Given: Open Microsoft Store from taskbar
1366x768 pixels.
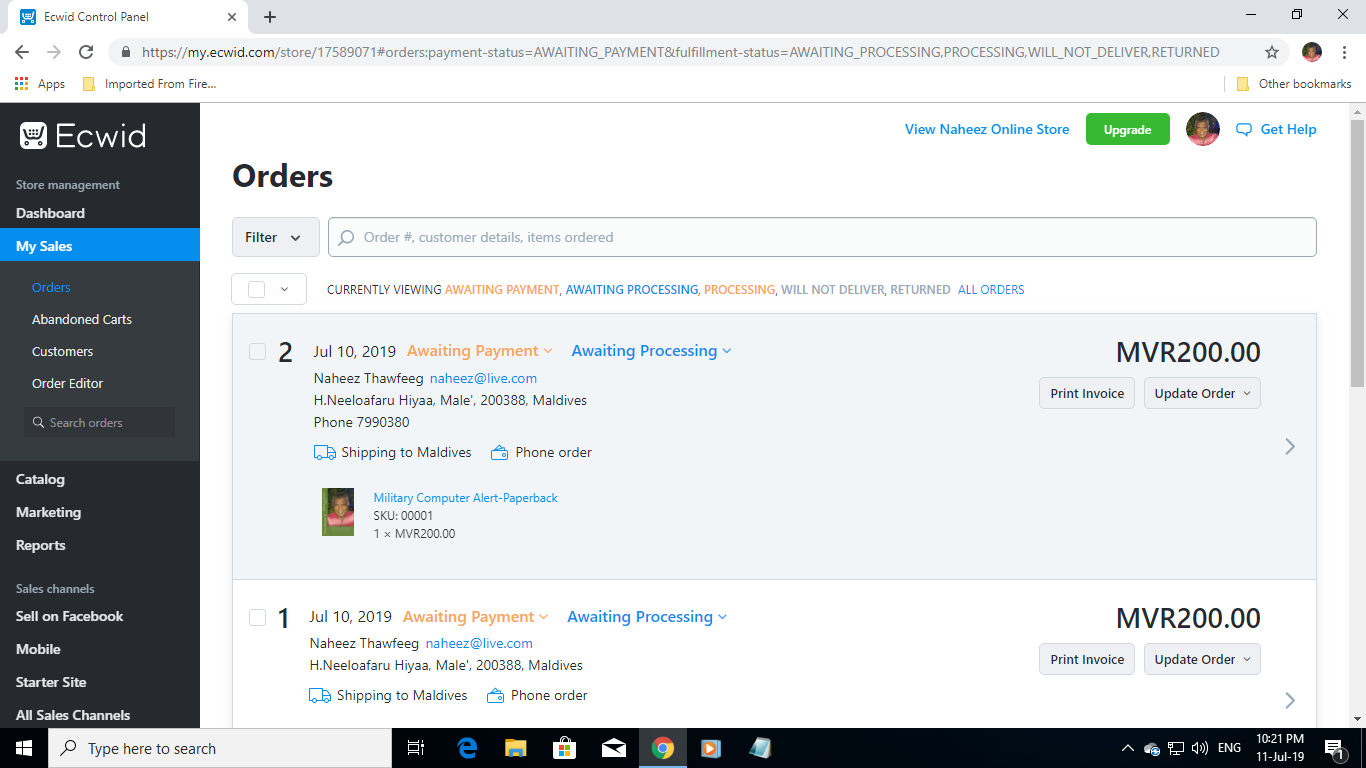Looking at the screenshot, I should [x=564, y=748].
